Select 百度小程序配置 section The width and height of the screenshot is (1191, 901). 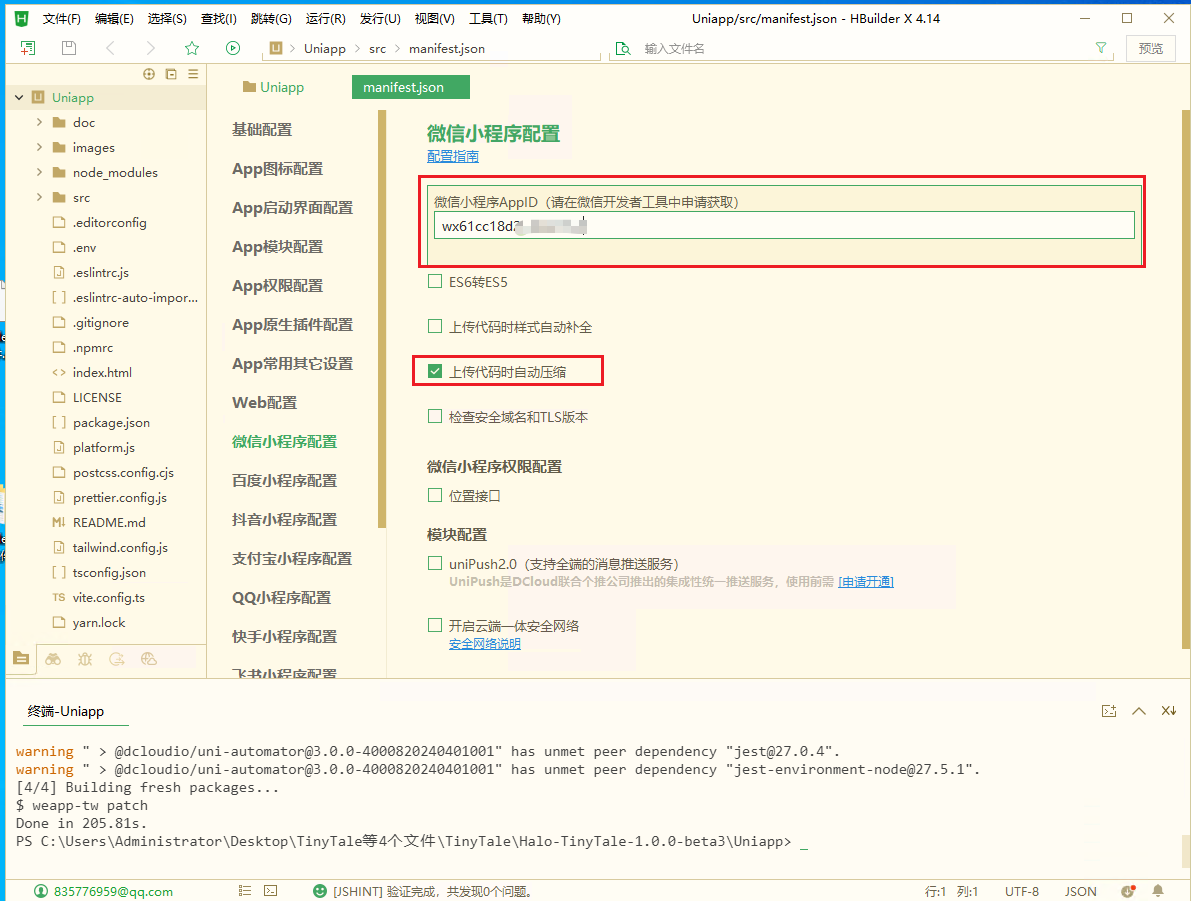284,481
